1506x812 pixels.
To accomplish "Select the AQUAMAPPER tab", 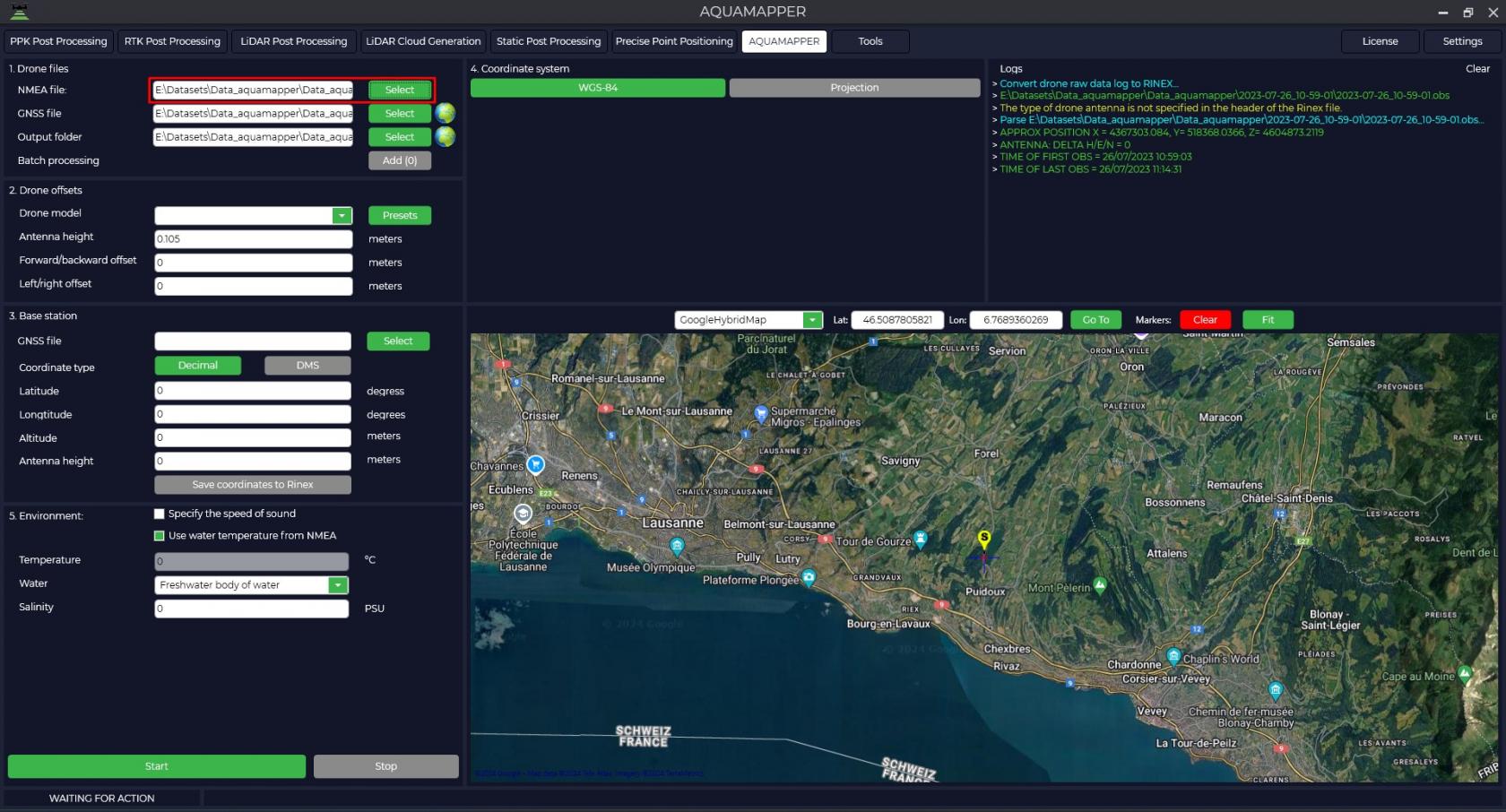I will [x=784, y=41].
